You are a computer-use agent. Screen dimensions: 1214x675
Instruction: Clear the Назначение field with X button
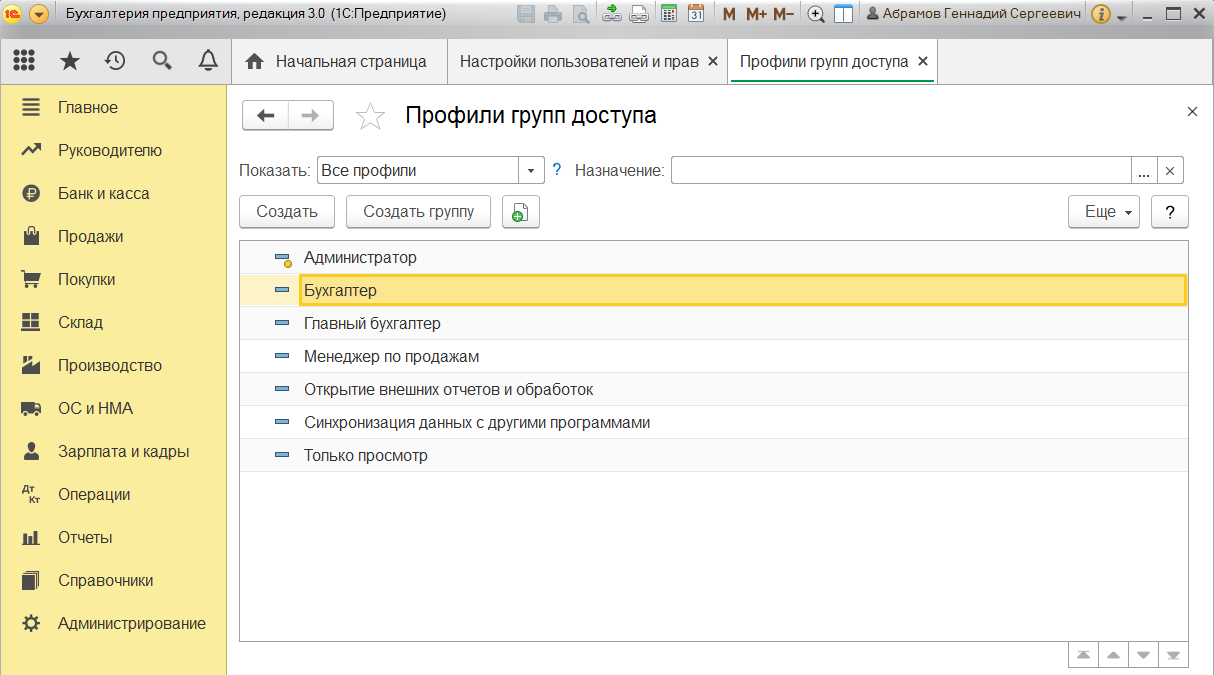tap(1170, 171)
